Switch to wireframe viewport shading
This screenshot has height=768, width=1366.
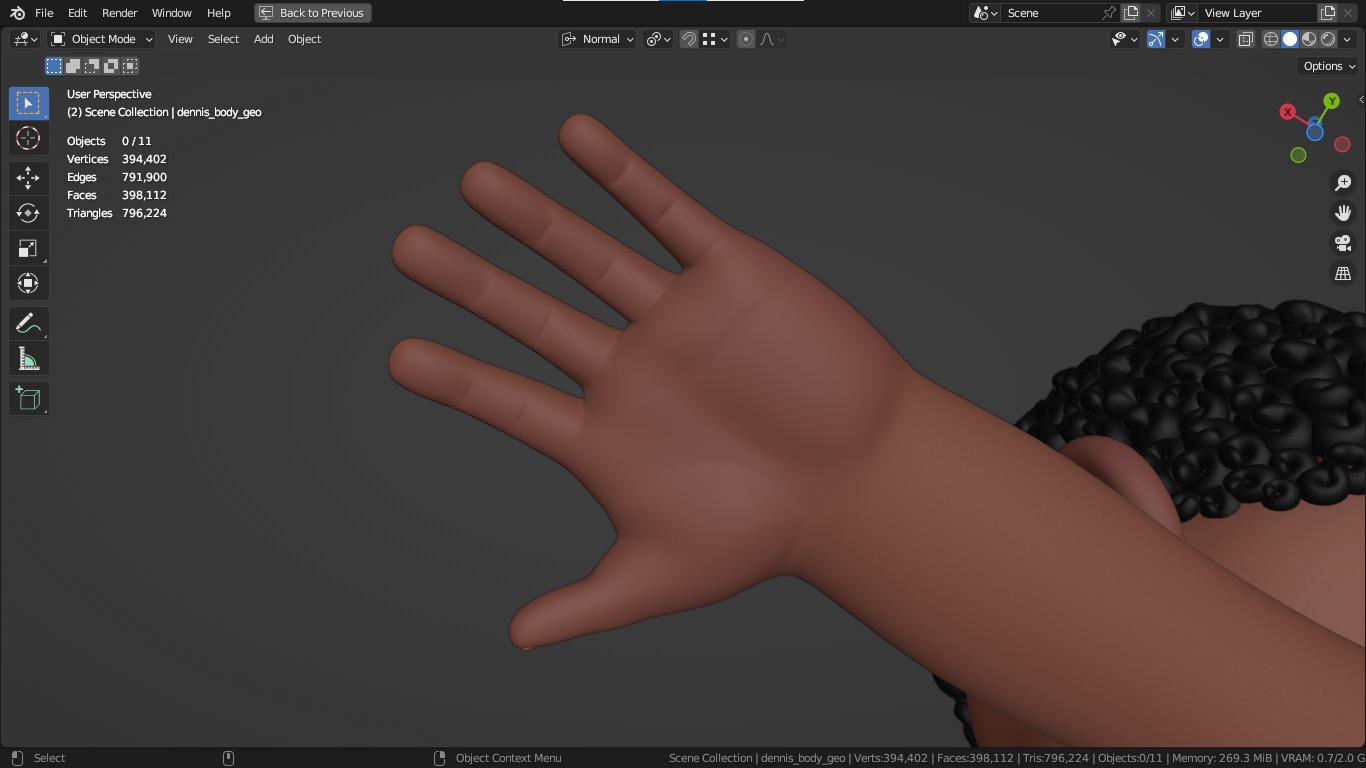[1271, 39]
